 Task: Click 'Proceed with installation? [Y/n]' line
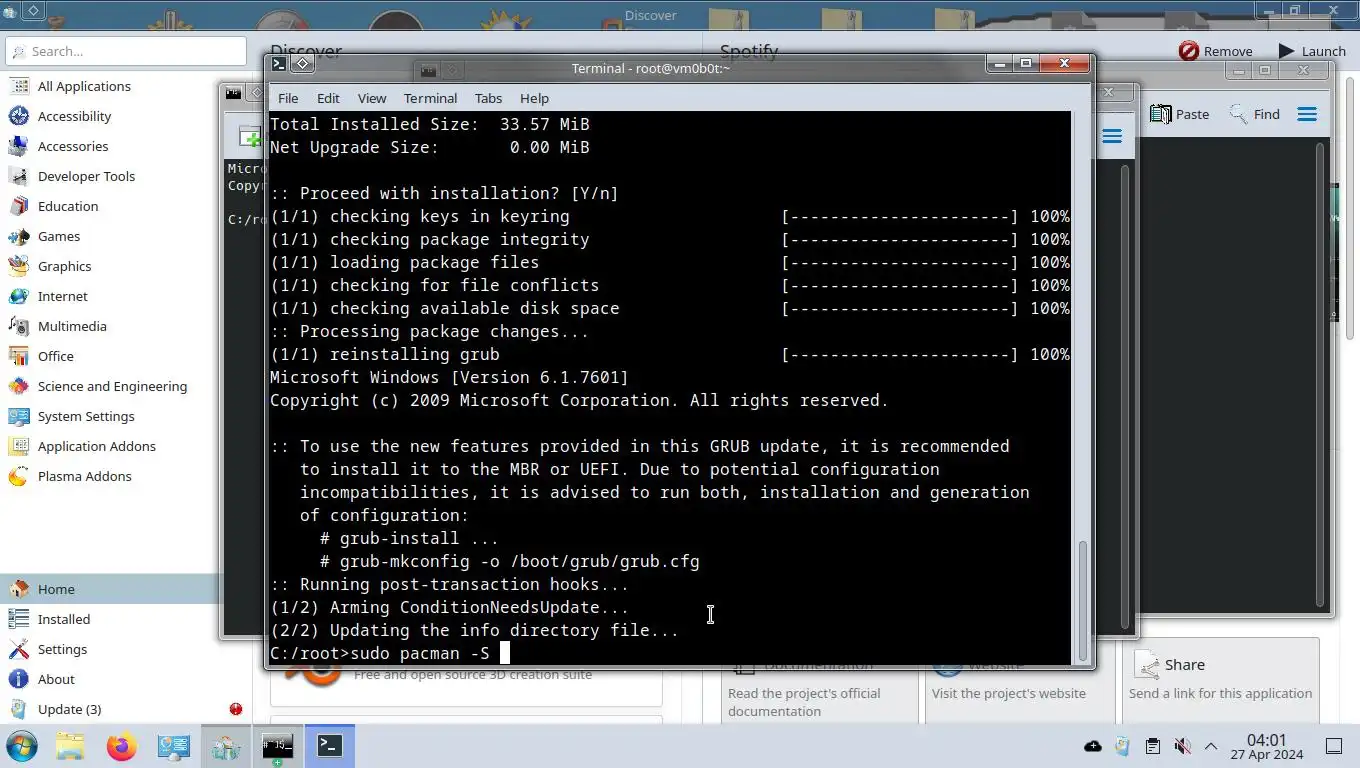point(444,193)
